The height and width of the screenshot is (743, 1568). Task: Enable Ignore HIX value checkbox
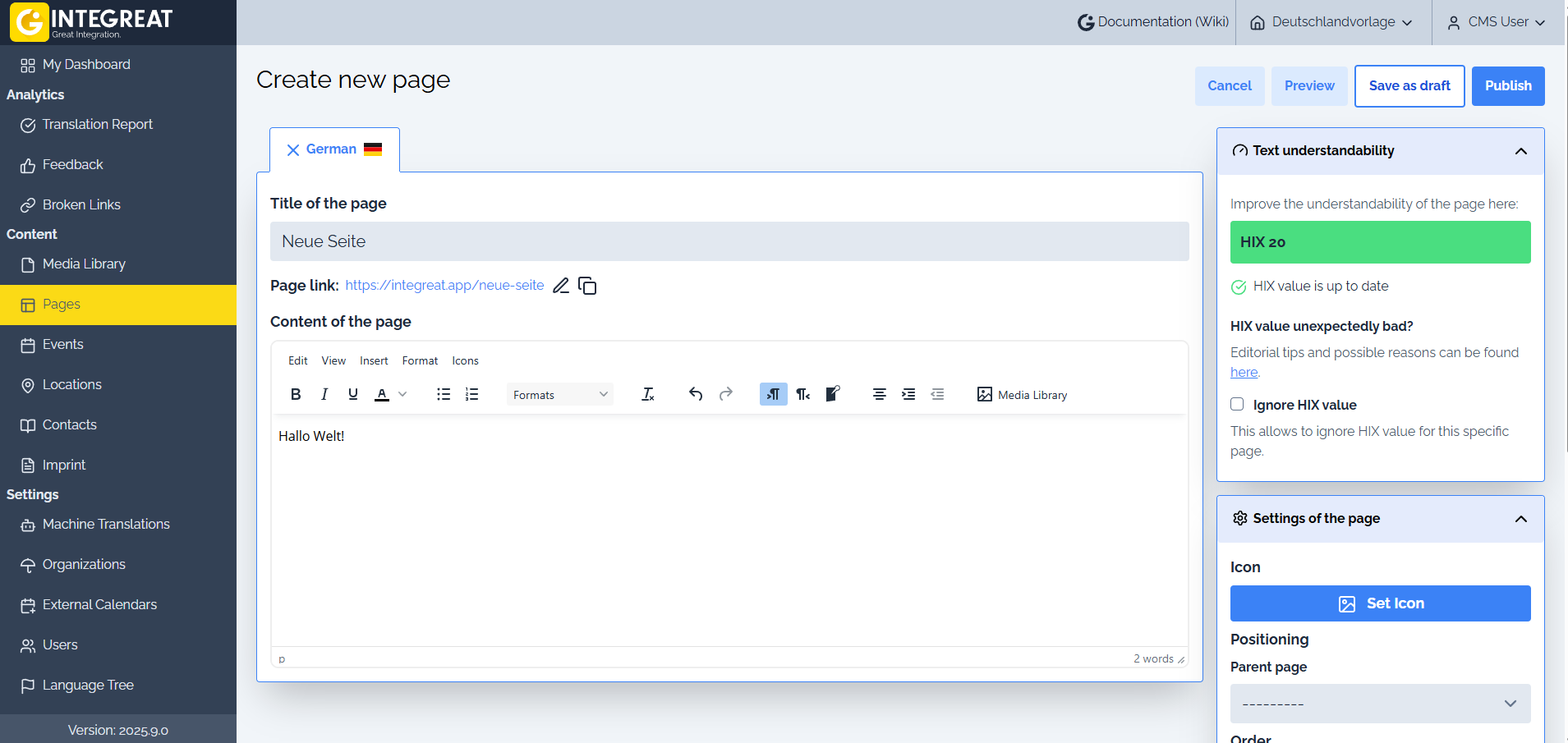(x=1237, y=404)
